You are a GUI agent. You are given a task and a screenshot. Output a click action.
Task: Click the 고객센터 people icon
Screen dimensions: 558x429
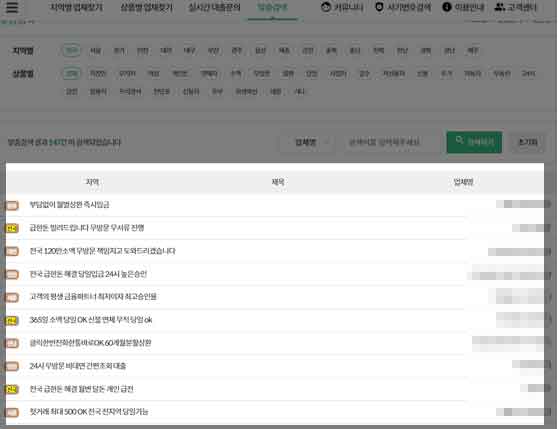(x=500, y=7)
